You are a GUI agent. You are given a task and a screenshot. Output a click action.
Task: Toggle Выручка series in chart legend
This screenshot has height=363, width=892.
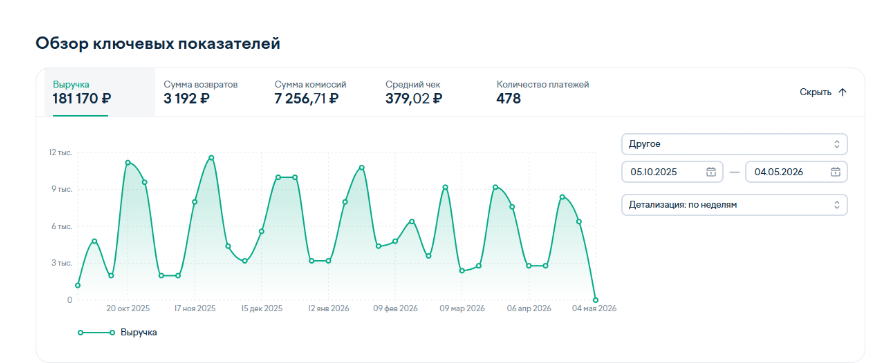(117, 332)
